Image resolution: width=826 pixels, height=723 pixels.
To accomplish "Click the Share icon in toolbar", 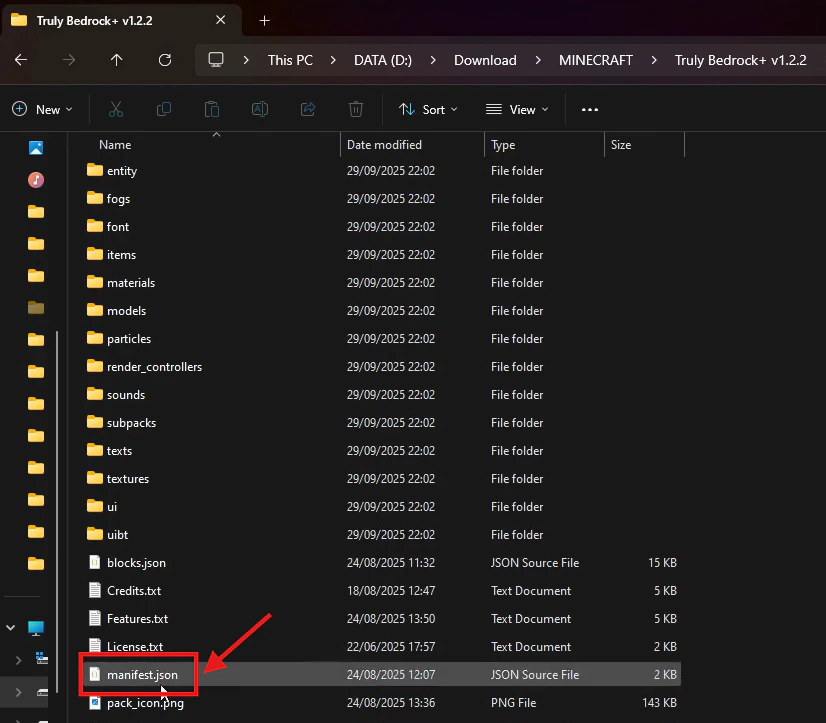I will (308, 109).
